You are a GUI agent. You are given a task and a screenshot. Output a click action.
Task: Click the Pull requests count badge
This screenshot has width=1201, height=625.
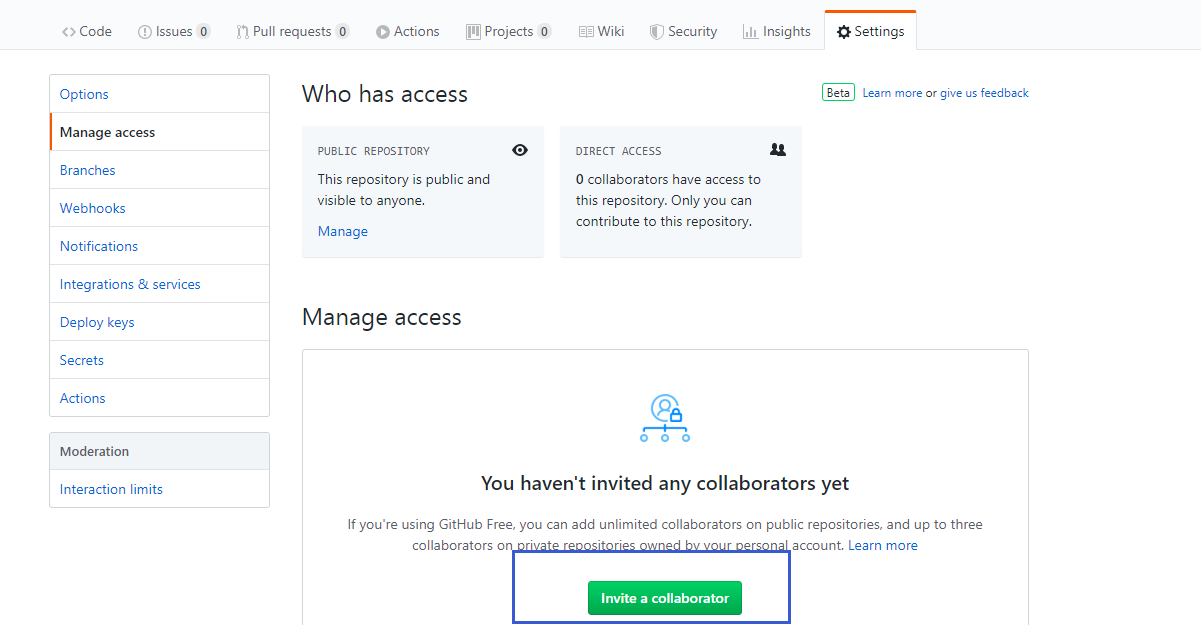coord(342,32)
